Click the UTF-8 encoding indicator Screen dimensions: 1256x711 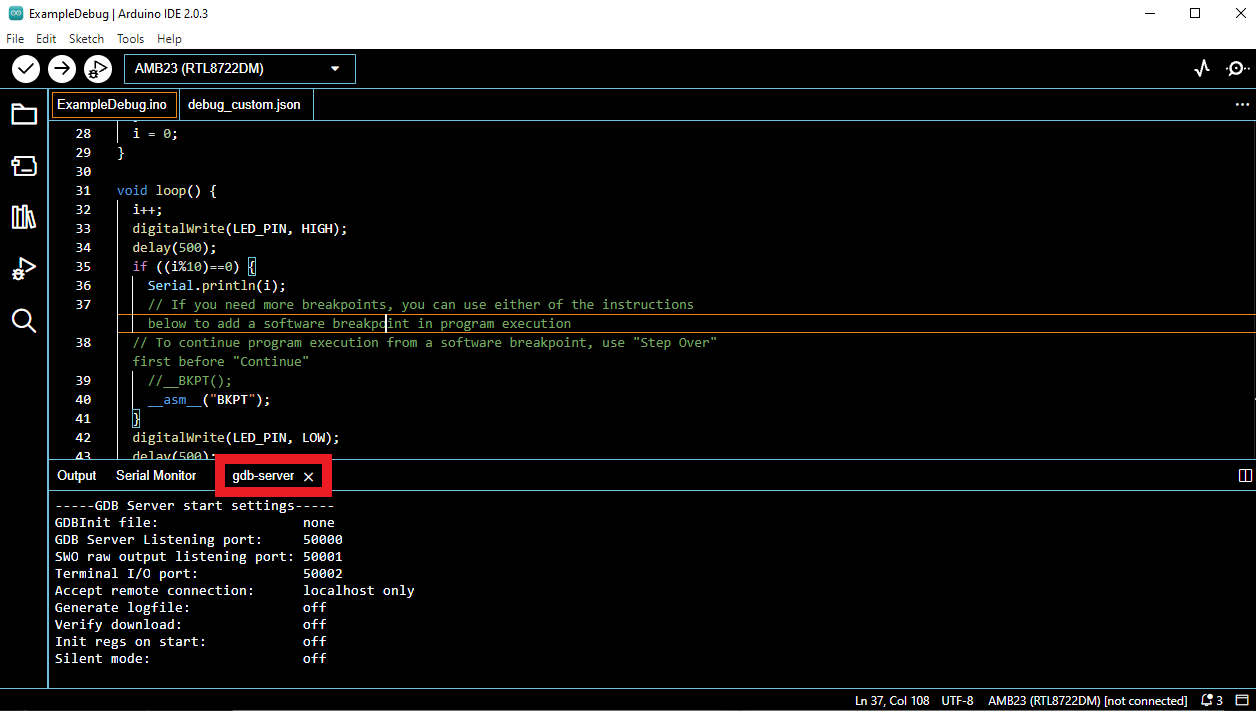[x=957, y=700]
